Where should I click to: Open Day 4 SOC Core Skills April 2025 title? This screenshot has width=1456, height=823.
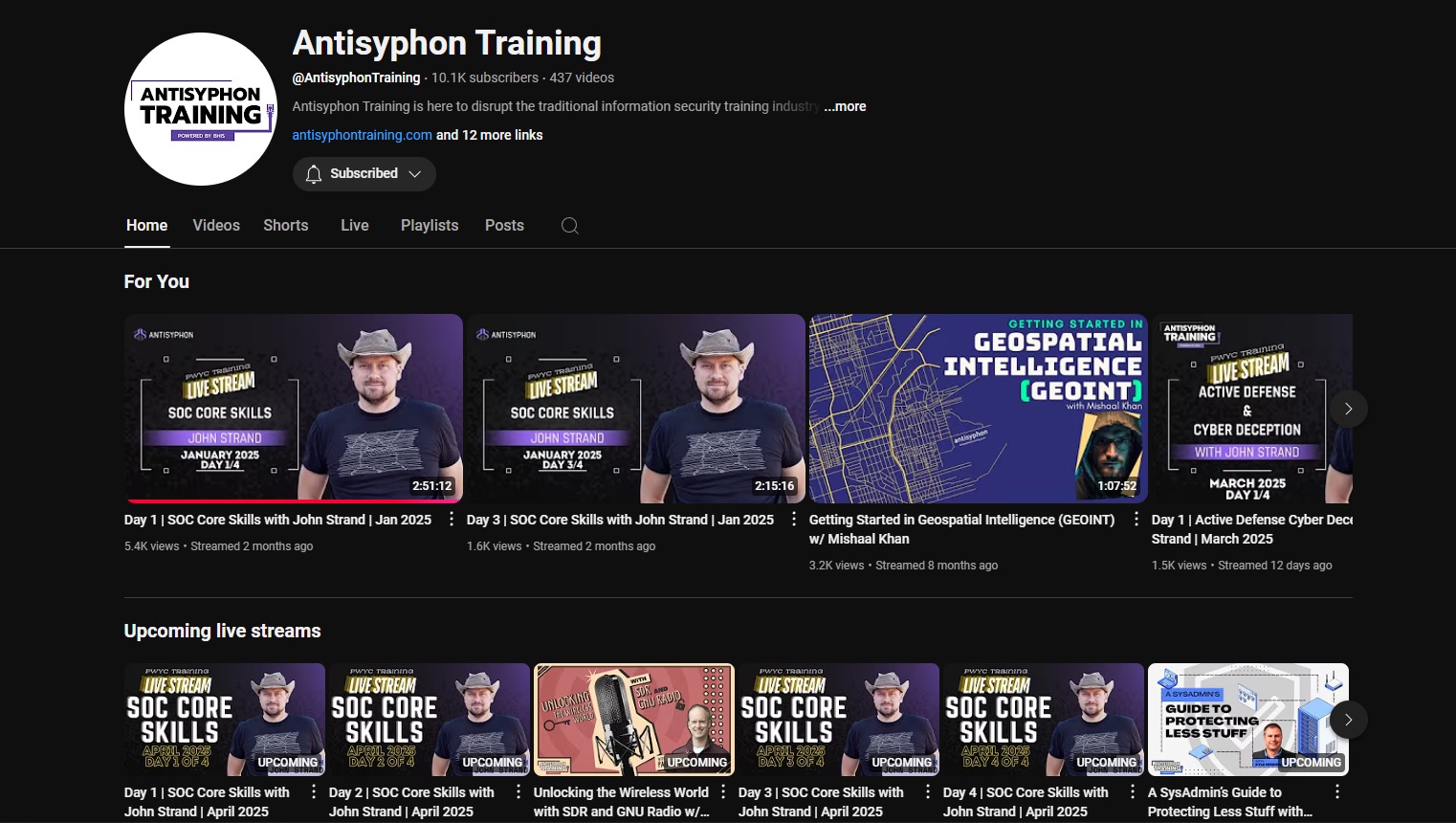1026,802
